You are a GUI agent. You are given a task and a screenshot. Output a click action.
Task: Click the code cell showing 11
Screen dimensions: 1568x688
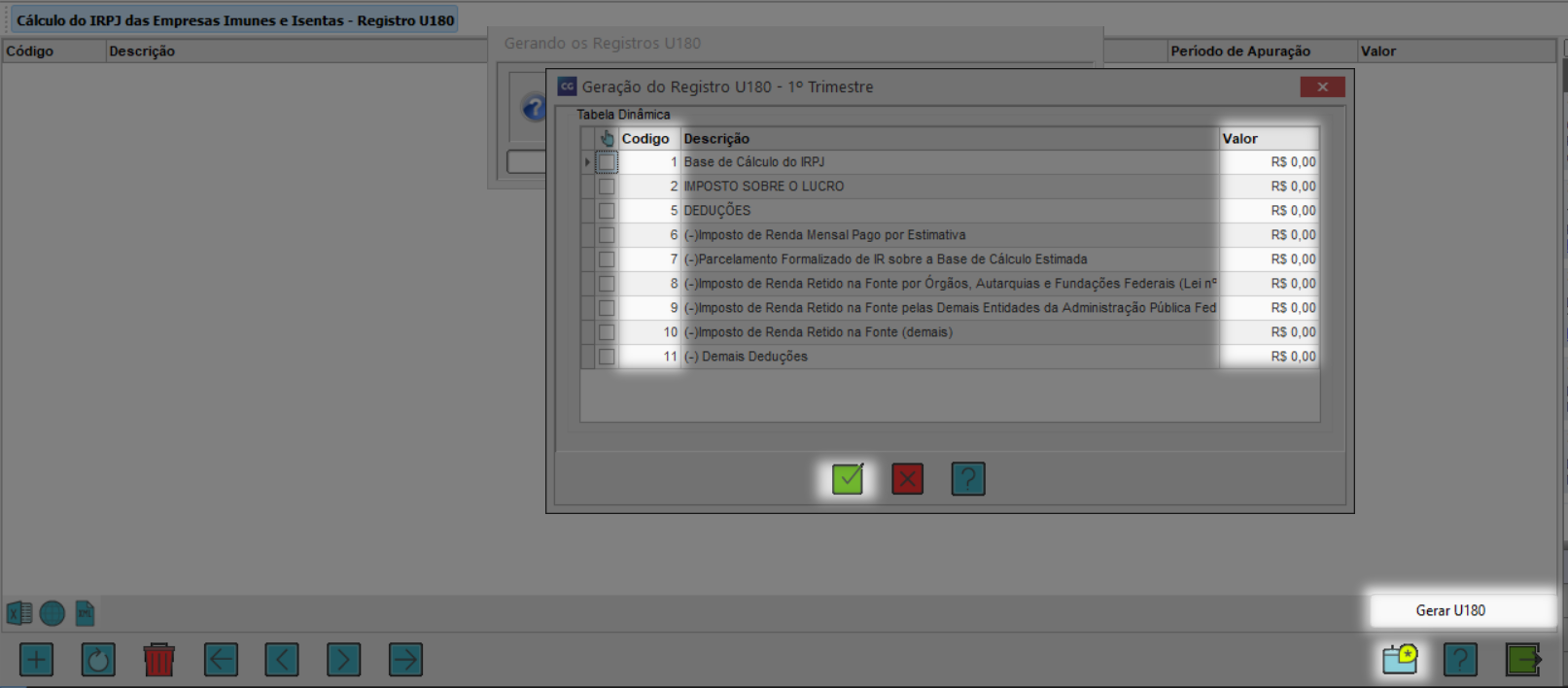click(x=649, y=357)
